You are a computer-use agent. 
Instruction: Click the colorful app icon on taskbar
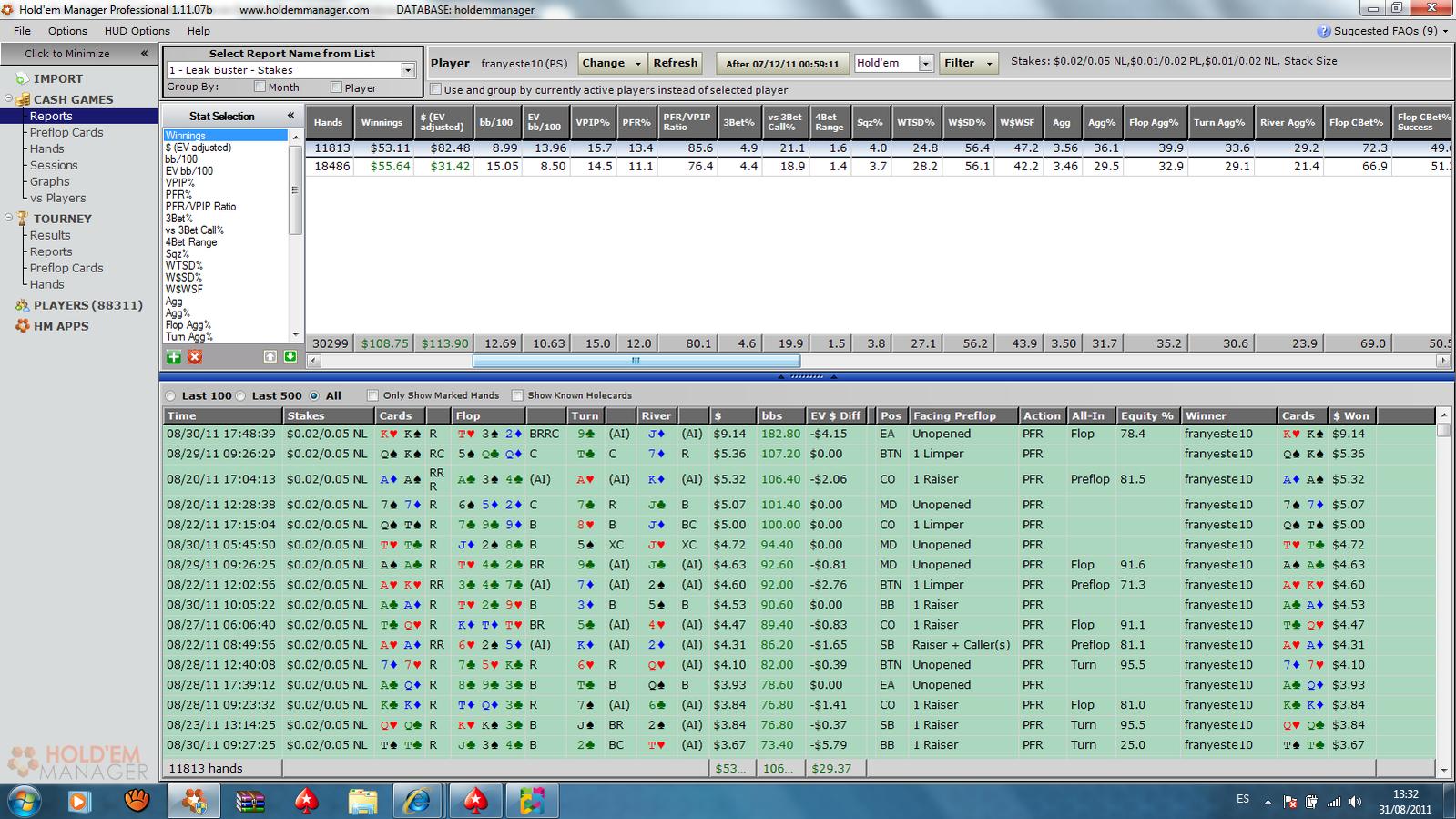(532, 801)
